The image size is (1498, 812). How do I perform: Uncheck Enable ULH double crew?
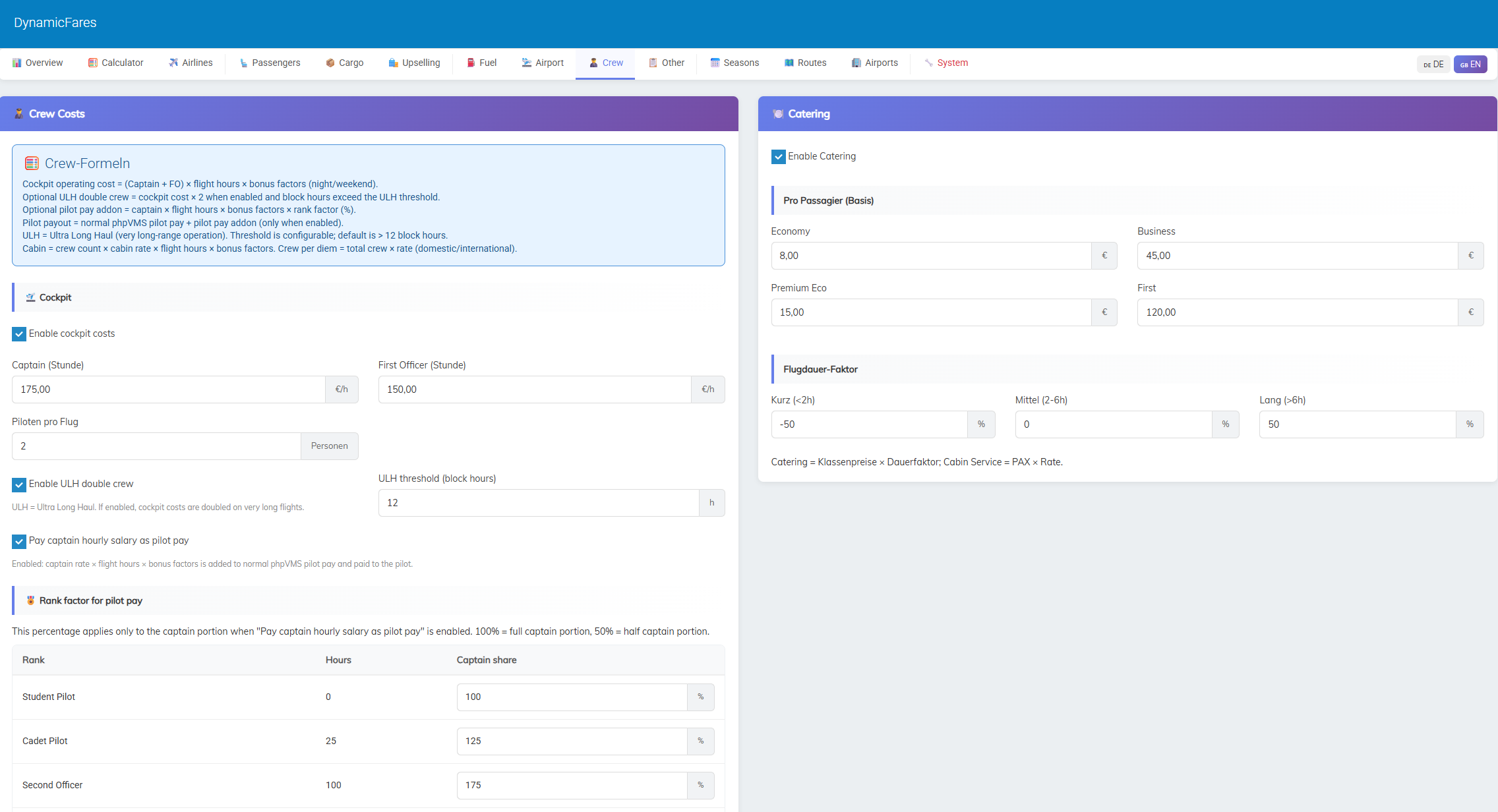click(19, 484)
